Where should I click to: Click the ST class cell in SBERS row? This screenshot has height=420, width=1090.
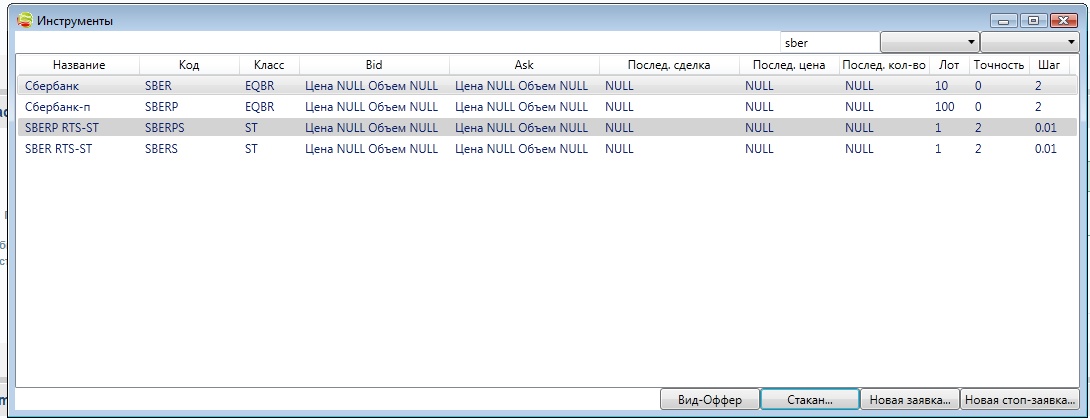click(x=251, y=149)
